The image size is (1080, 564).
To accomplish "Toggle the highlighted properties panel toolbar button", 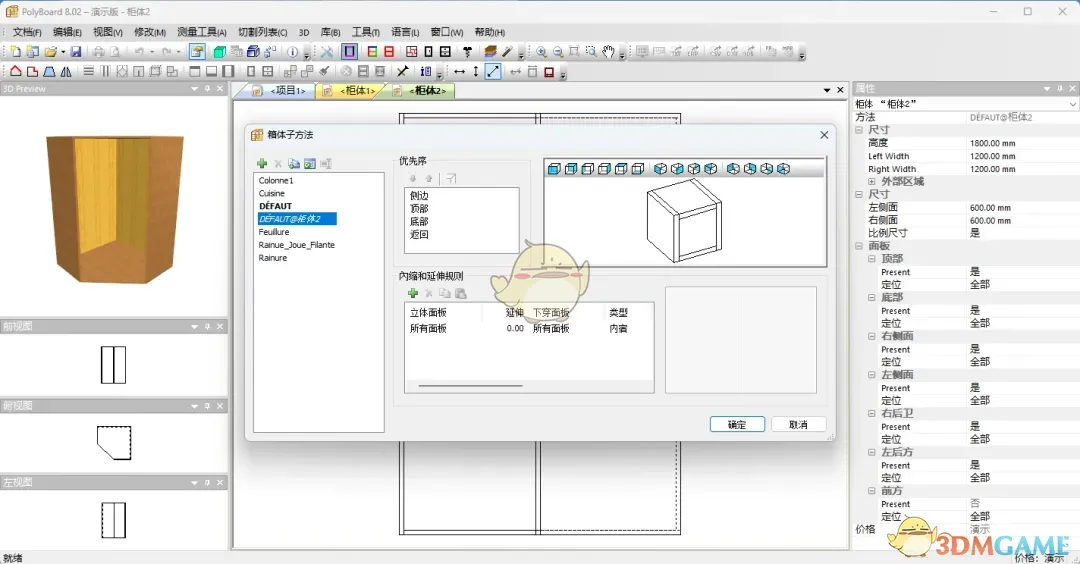I will (197, 52).
